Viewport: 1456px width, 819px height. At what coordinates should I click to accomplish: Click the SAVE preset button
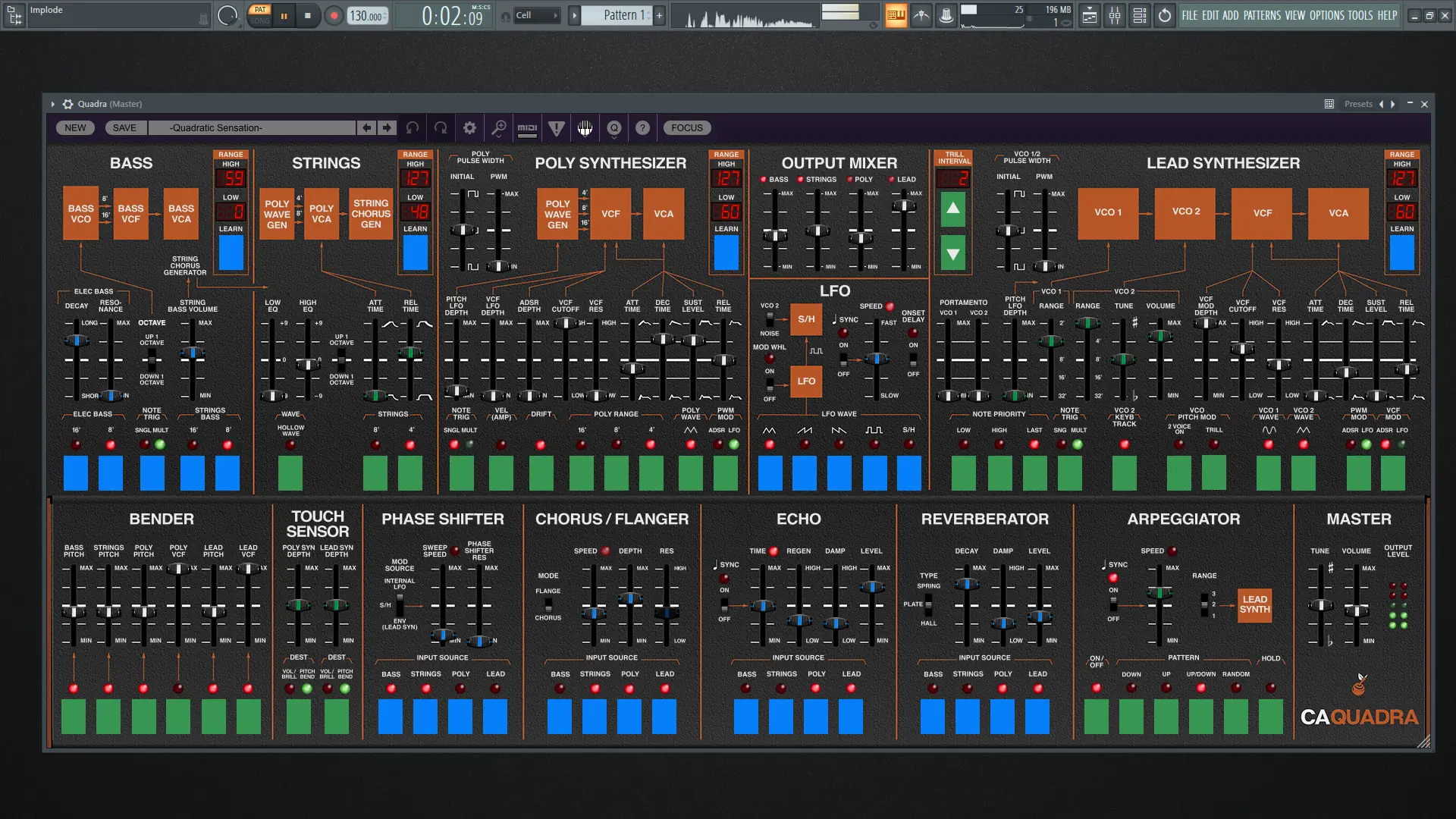point(124,128)
